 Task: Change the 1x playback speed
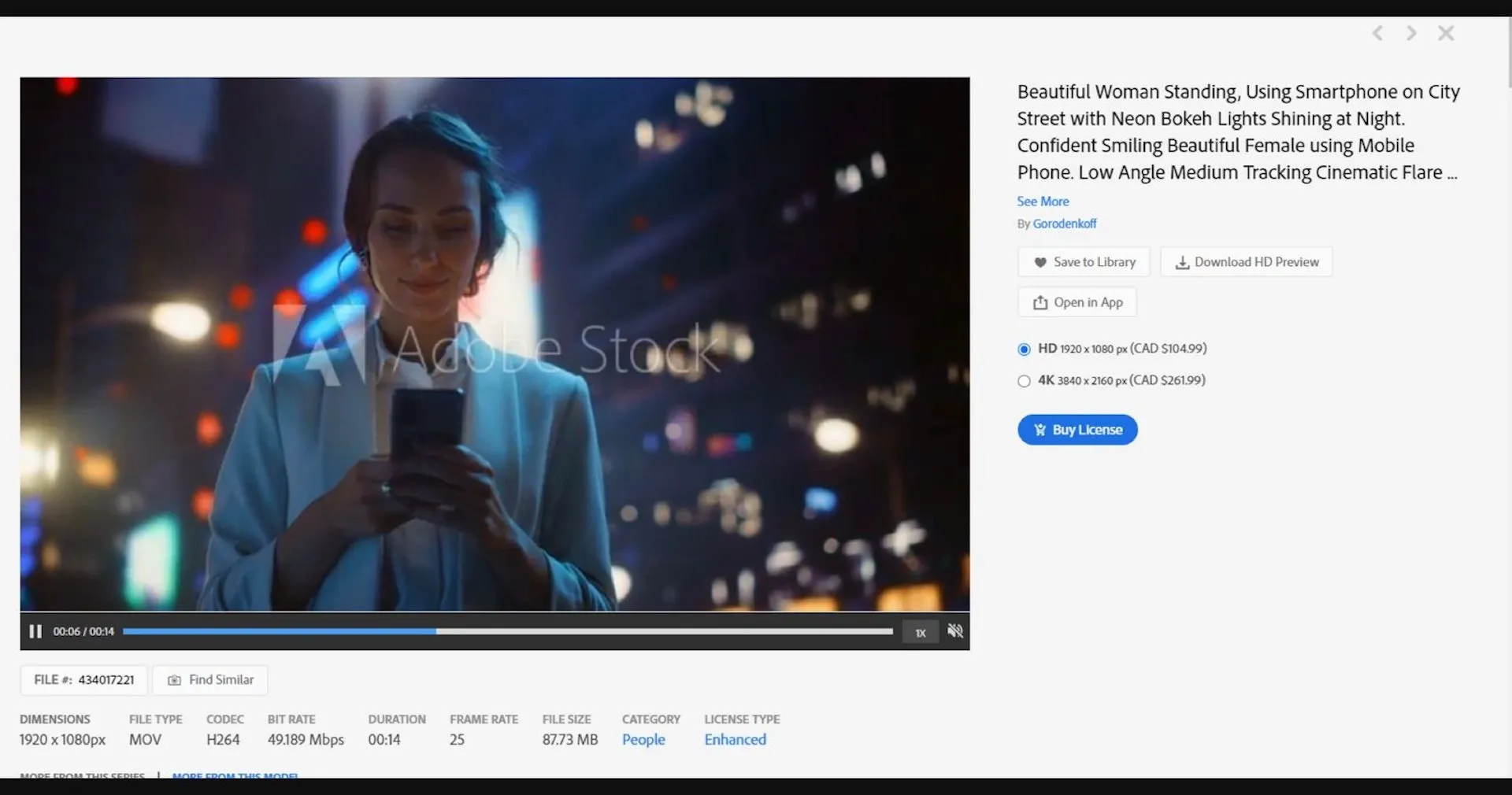(921, 632)
